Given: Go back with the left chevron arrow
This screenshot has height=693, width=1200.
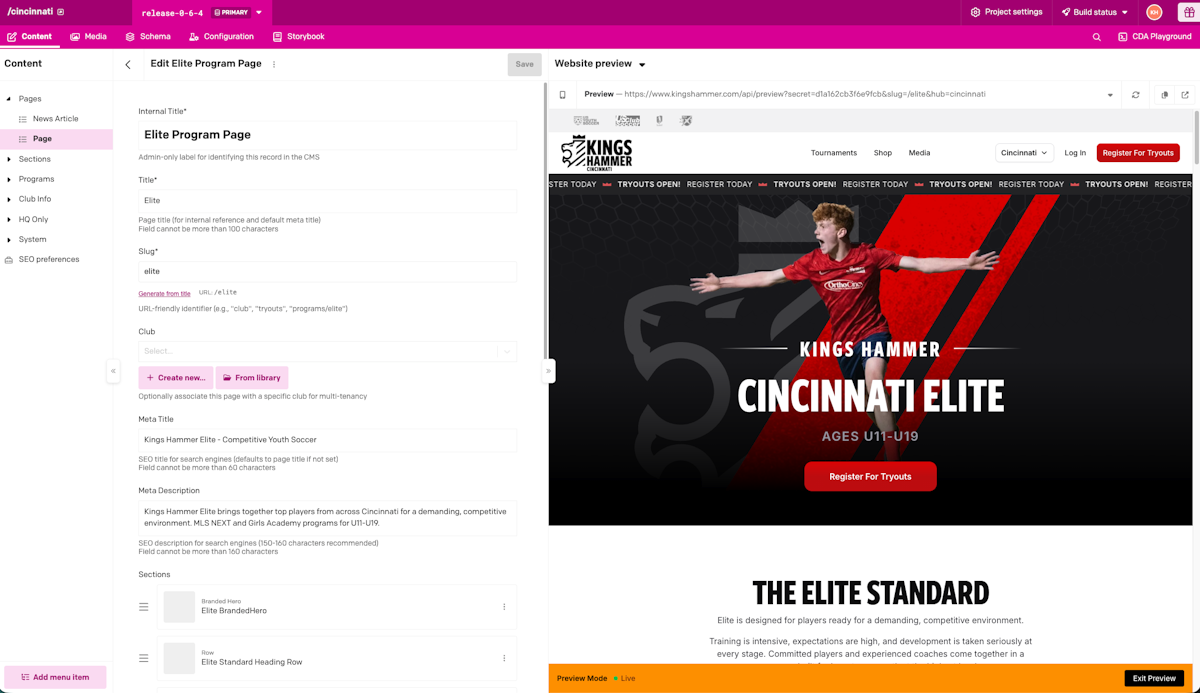Looking at the screenshot, I should tap(128, 64).
